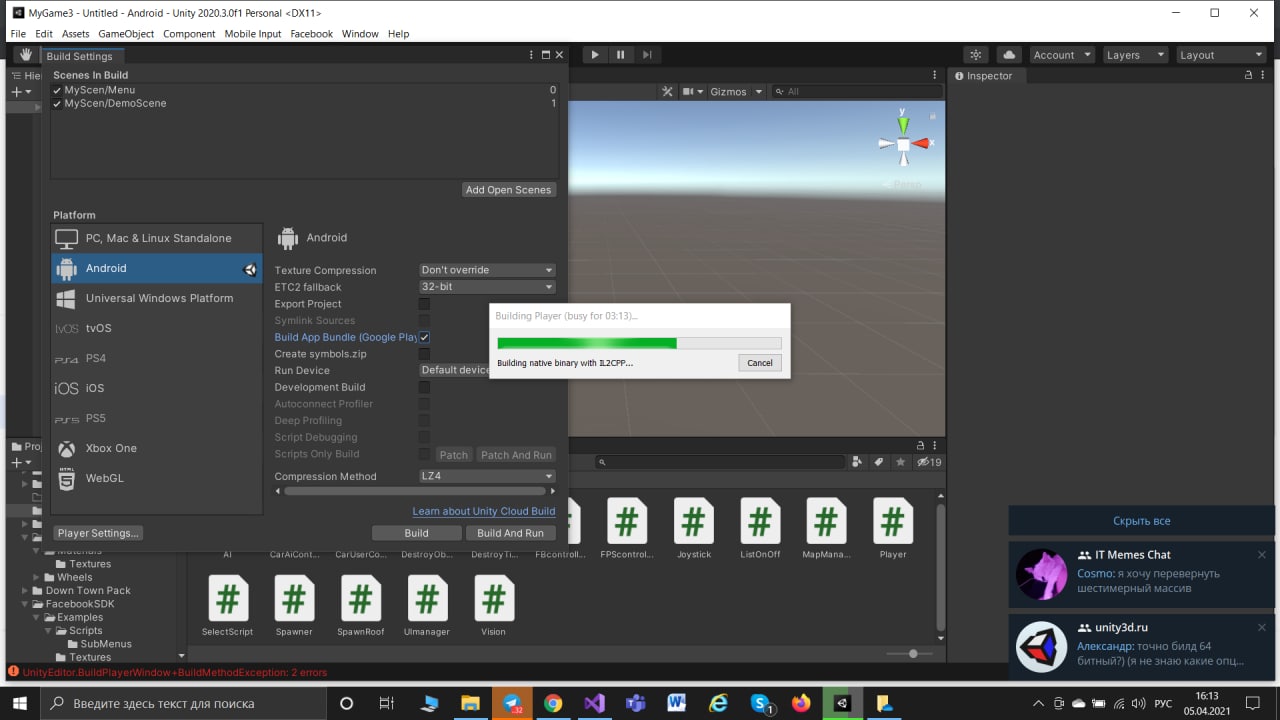The width and height of the screenshot is (1280, 720).
Task: Click the Deep Profiling checkbox
Action: point(424,421)
